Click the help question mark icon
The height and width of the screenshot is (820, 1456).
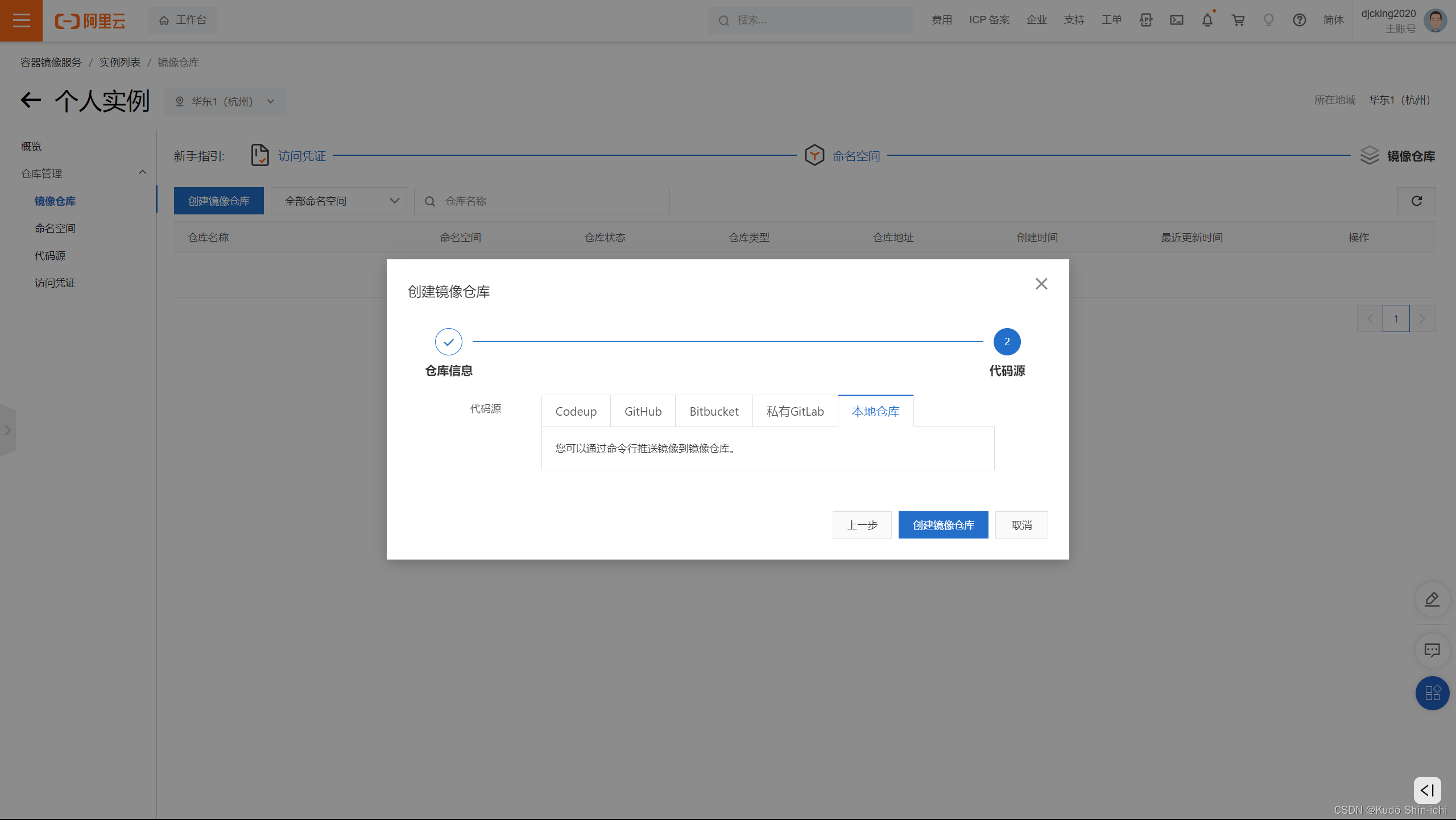tap(1299, 20)
